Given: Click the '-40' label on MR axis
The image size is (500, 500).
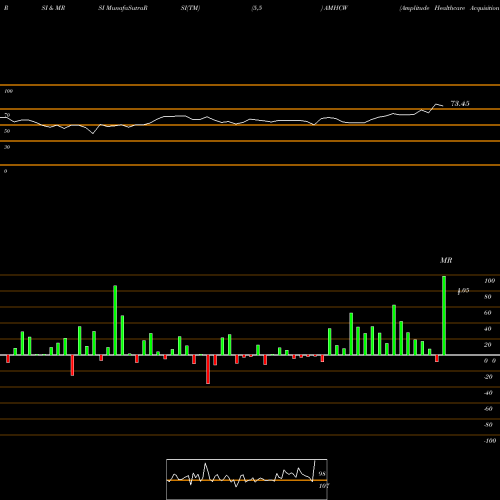Looking at the screenshot, I should click(488, 393).
